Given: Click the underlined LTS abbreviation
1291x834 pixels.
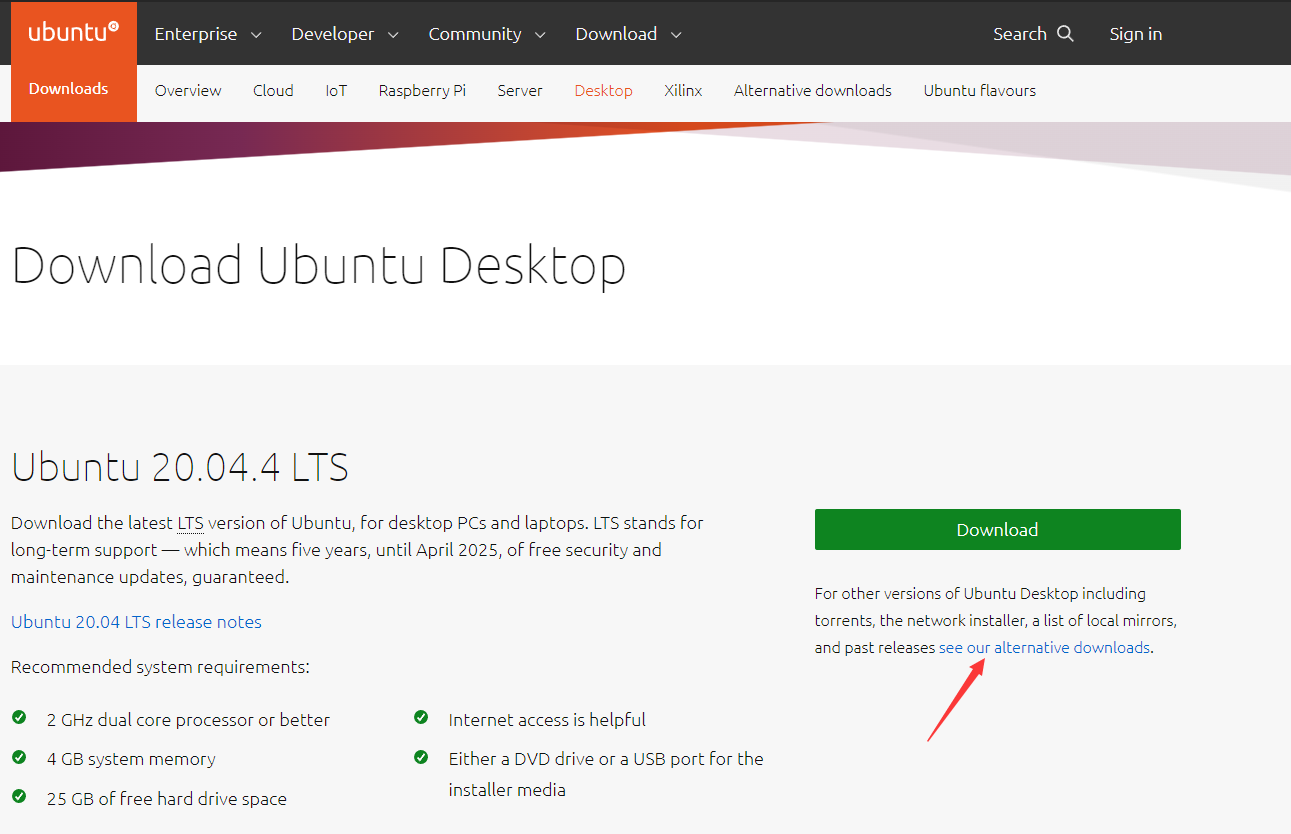Looking at the screenshot, I should tap(190, 523).
